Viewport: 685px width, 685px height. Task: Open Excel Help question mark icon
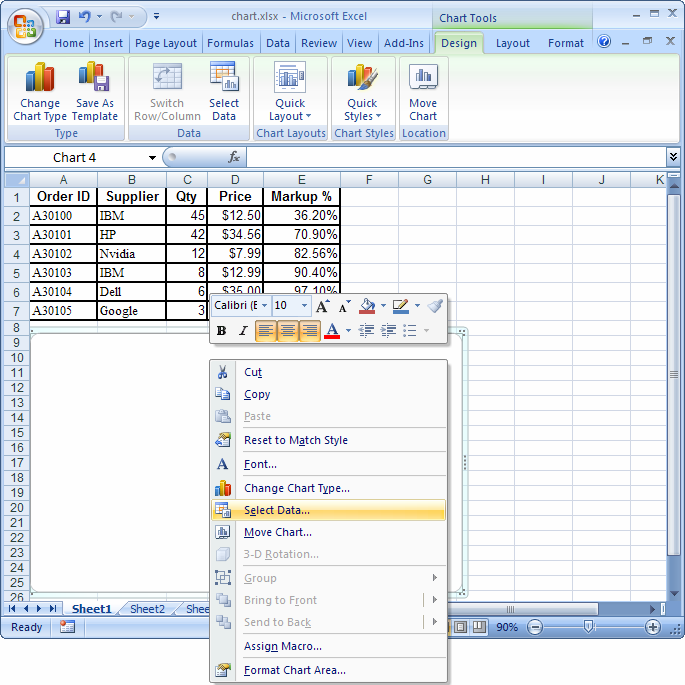pyautogui.click(x=604, y=42)
